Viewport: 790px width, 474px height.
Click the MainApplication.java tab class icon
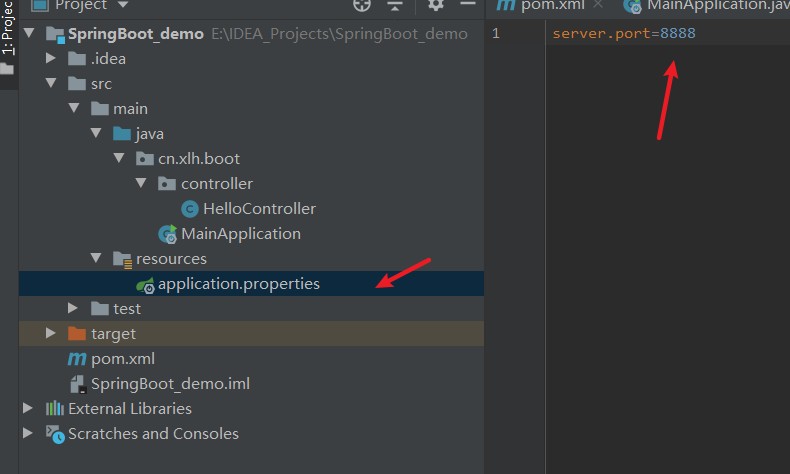[632, 6]
